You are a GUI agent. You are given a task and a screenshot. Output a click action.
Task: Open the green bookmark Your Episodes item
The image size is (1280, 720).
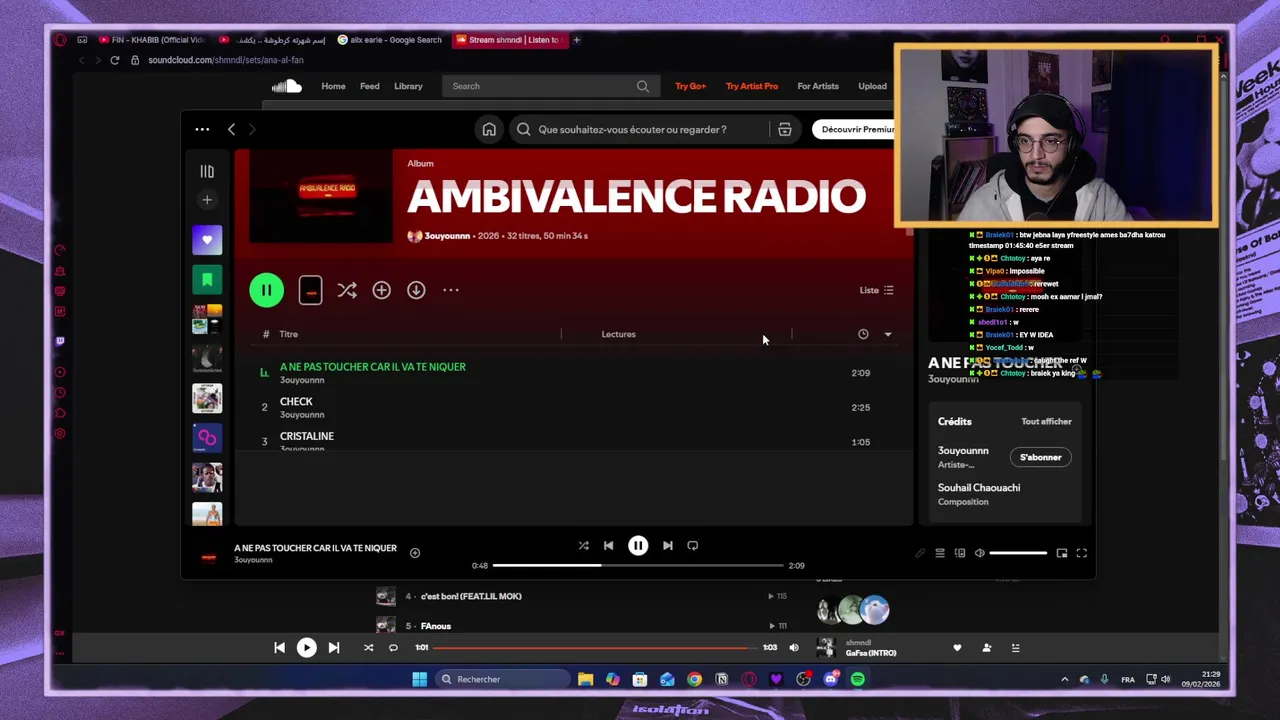coord(207,280)
